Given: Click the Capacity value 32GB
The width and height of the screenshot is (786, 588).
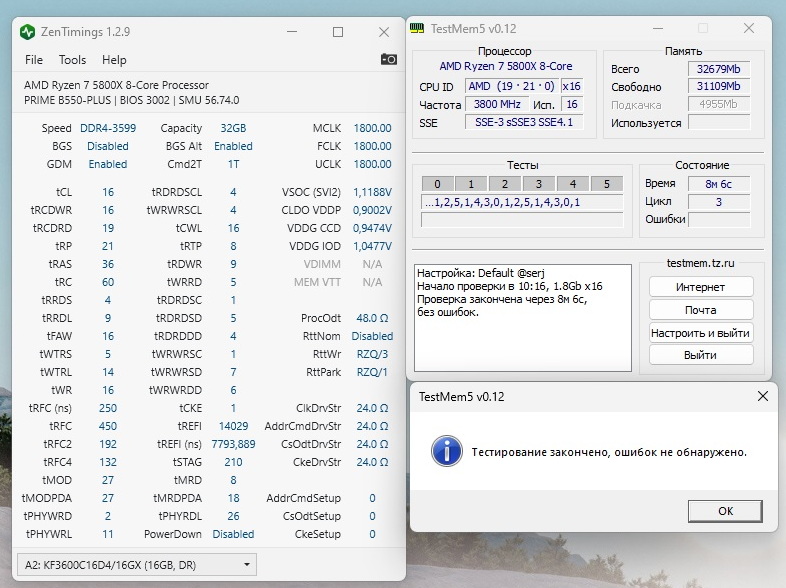Looking at the screenshot, I should click(x=233, y=128).
